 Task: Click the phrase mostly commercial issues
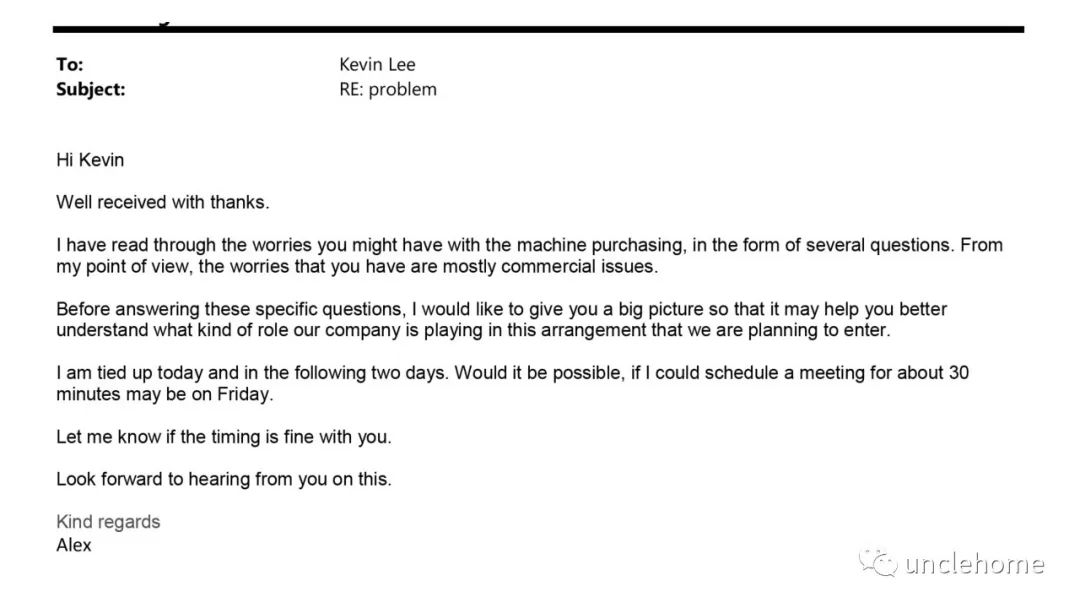550,266
